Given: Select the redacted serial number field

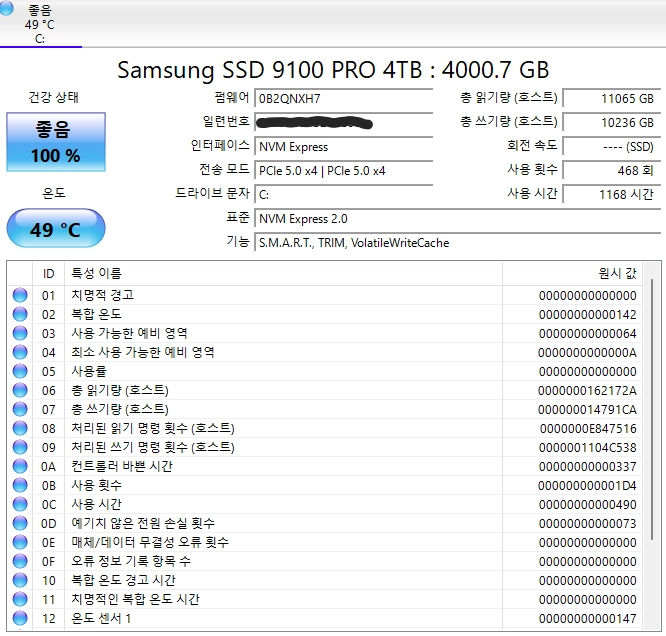Looking at the screenshot, I should 343,123.
